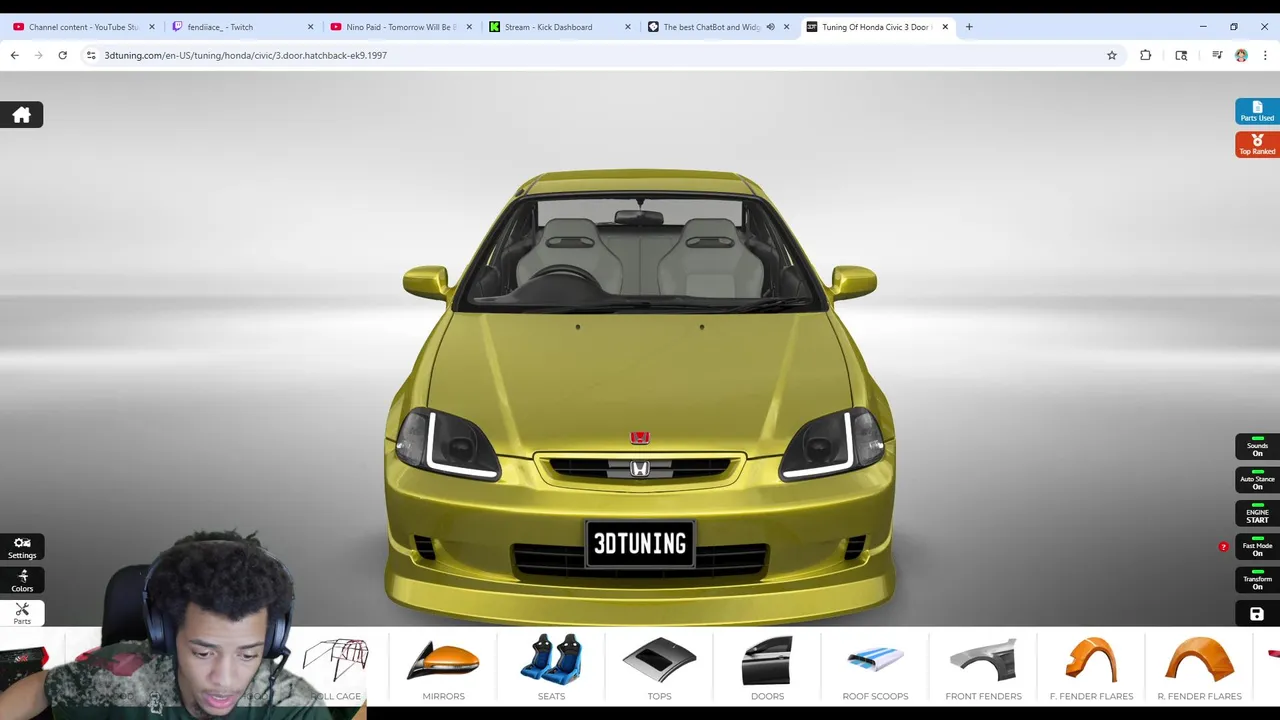Select the Front Fenders parts category
Viewport: 1280px width, 720px height.
pyautogui.click(x=983, y=668)
